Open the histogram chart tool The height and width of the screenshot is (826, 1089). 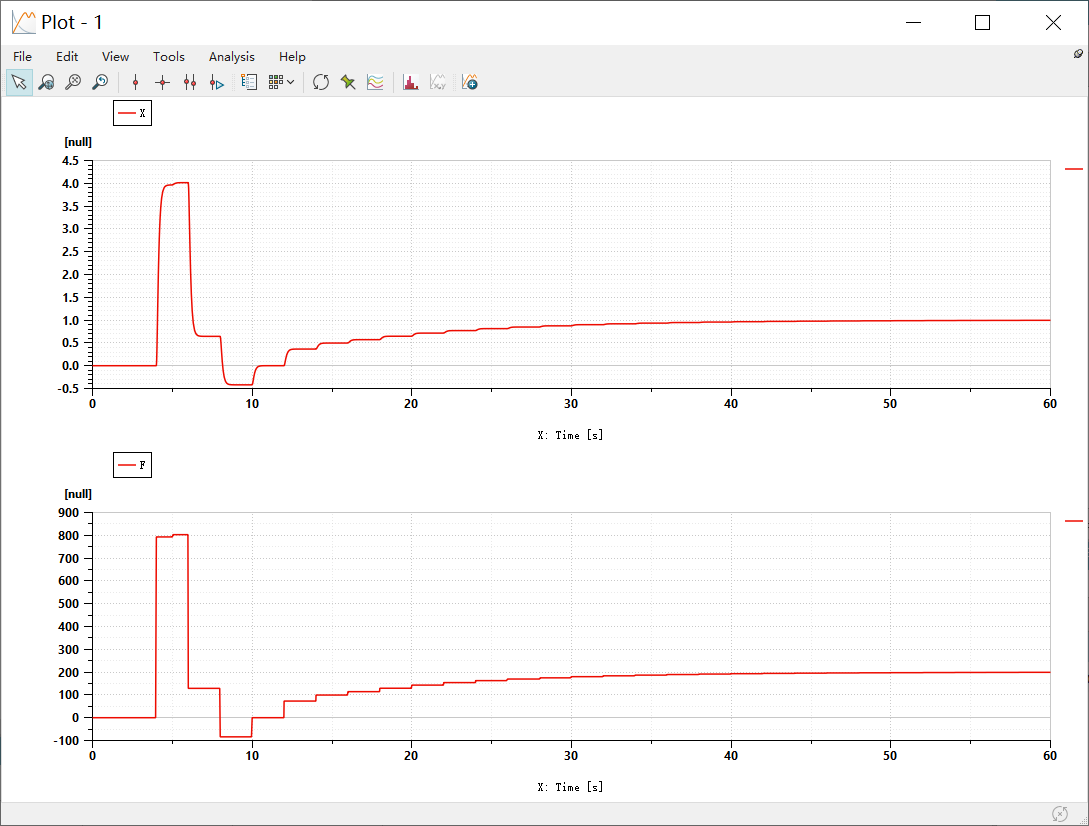(x=410, y=83)
